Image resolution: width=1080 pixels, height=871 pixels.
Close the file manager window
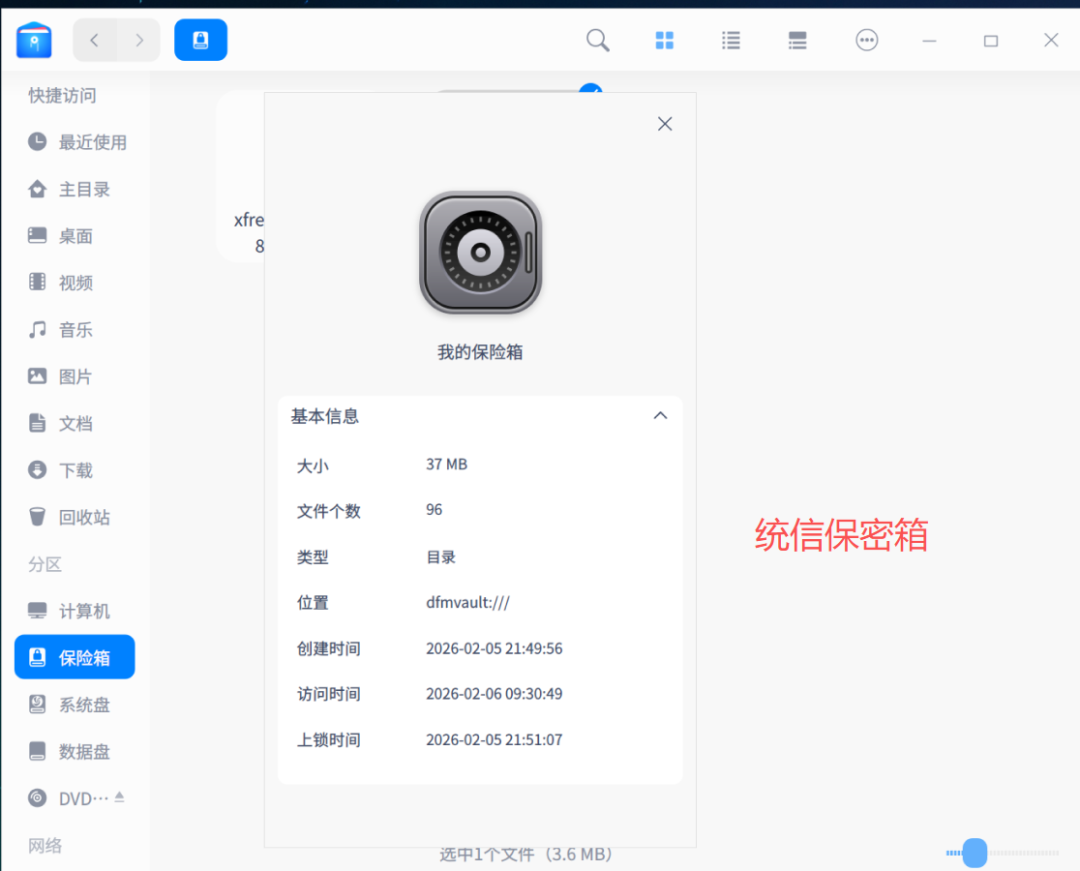click(x=1050, y=40)
